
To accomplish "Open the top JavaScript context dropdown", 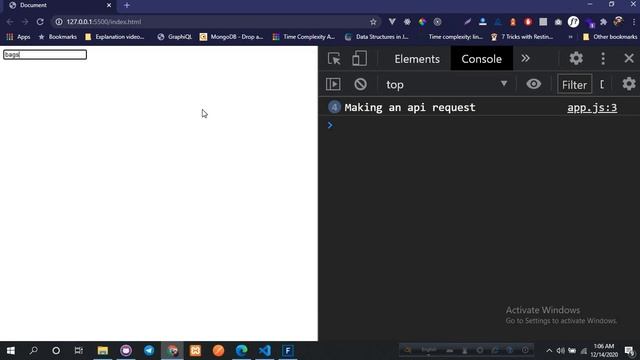I will [447, 84].
